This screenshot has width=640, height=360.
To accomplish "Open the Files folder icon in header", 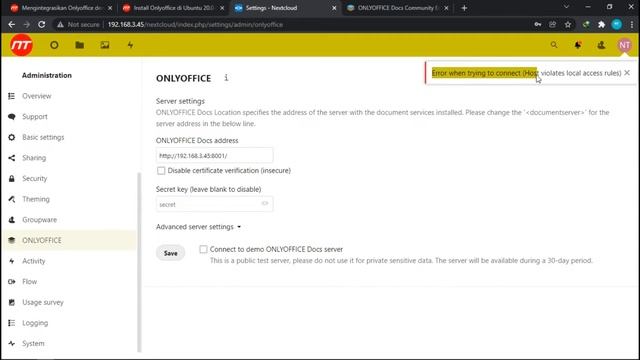I will click(80, 45).
